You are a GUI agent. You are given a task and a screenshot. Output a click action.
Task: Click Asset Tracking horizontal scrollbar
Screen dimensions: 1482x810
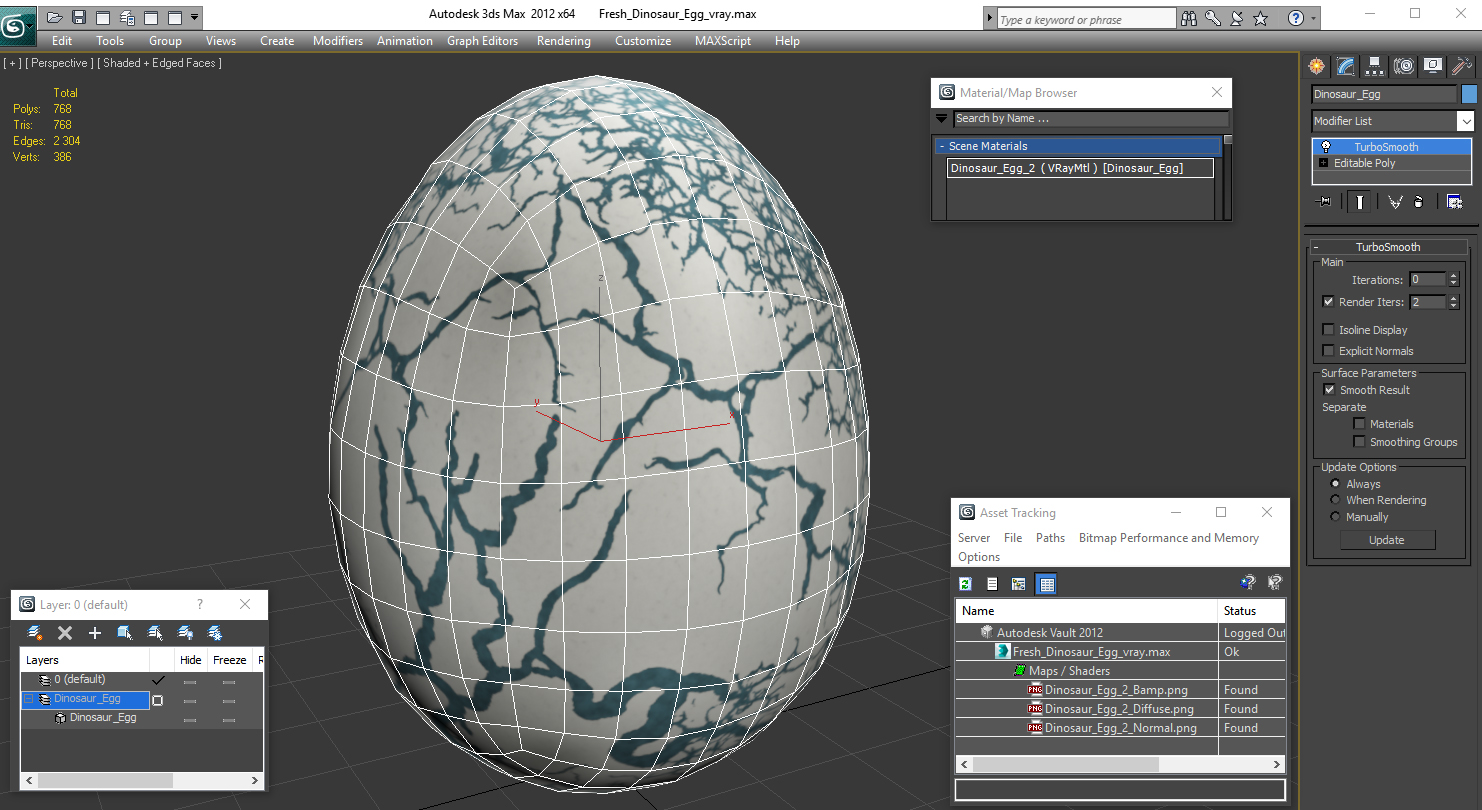(1065, 764)
